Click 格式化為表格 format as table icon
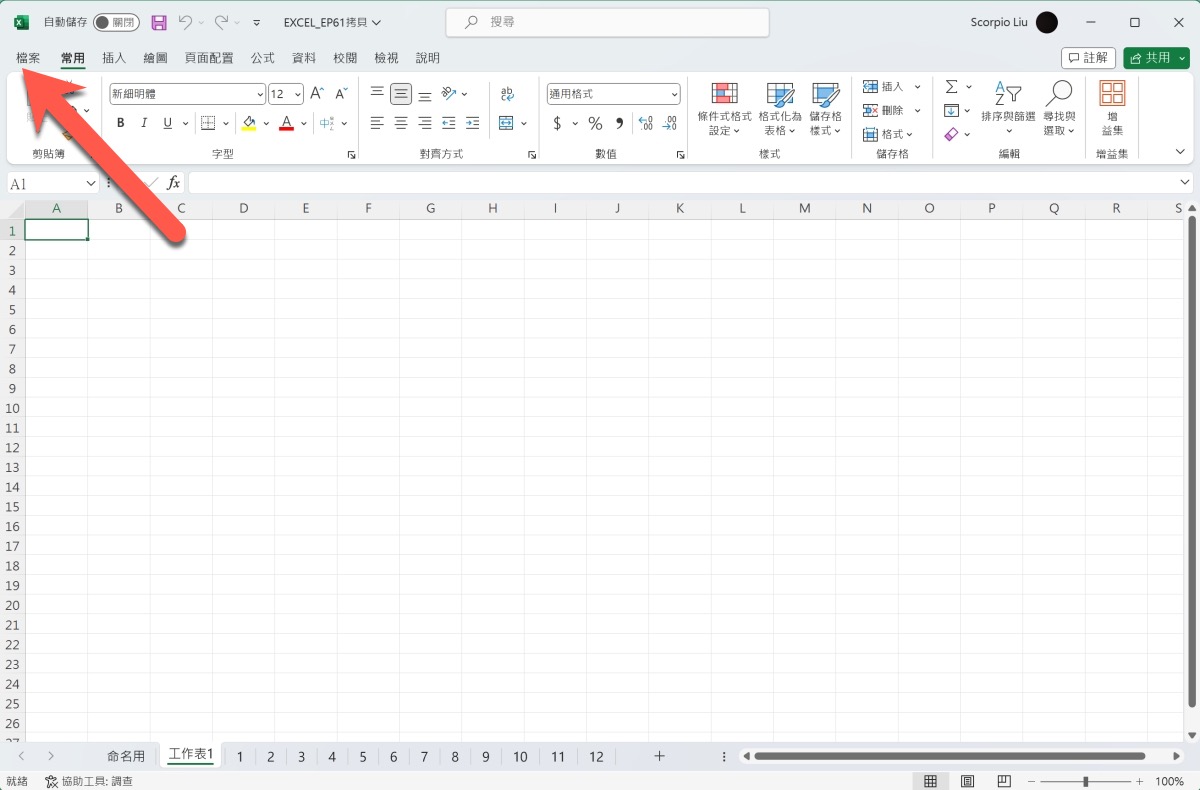Image resolution: width=1200 pixels, height=790 pixels. [779, 108]
